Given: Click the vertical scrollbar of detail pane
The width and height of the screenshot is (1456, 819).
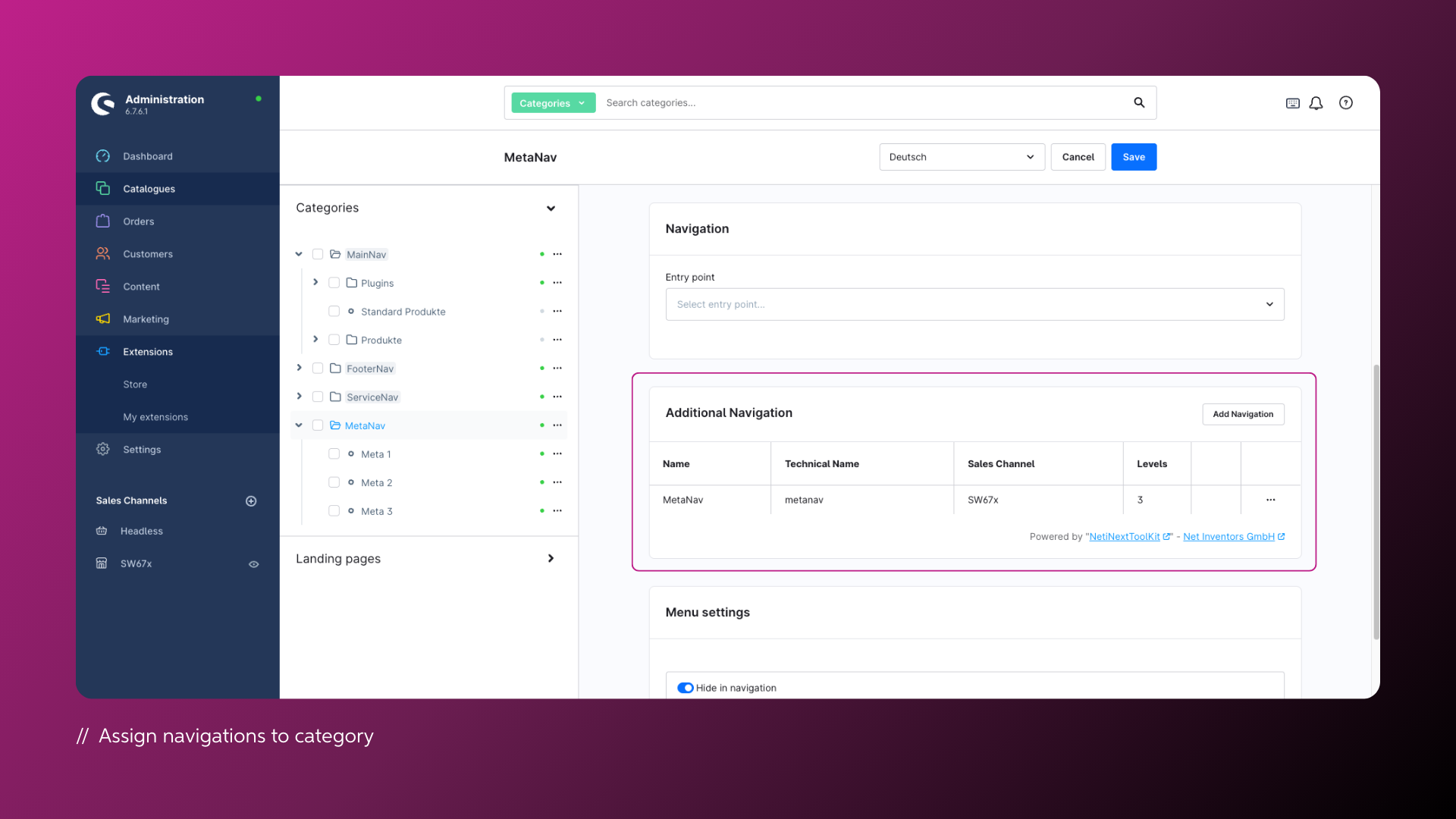Looking at the screenshot, I should tap(1376, 502).
